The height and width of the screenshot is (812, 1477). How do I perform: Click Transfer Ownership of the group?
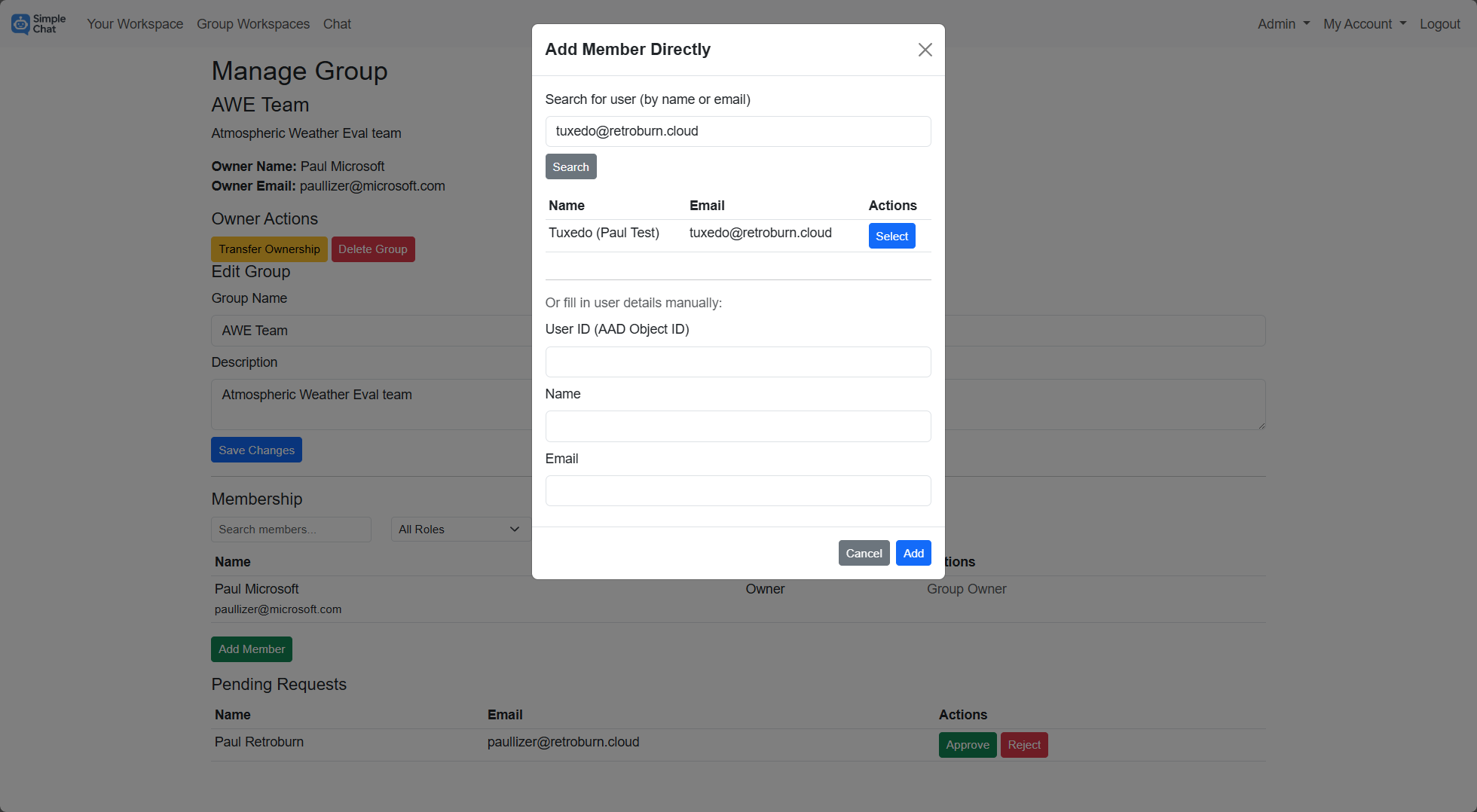[x=269, y=249]
